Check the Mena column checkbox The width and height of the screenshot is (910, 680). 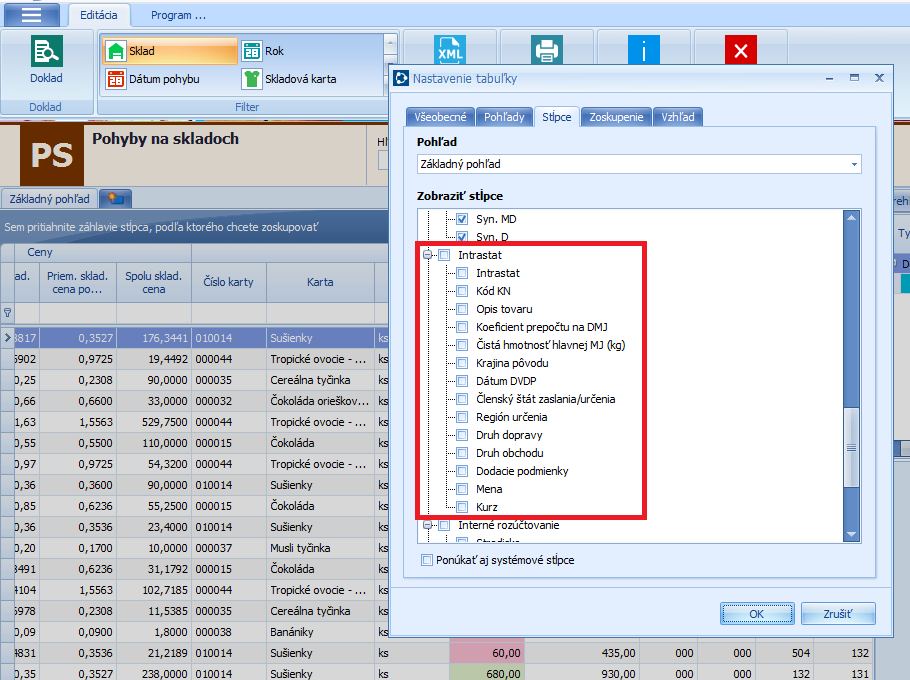(463, 489)
